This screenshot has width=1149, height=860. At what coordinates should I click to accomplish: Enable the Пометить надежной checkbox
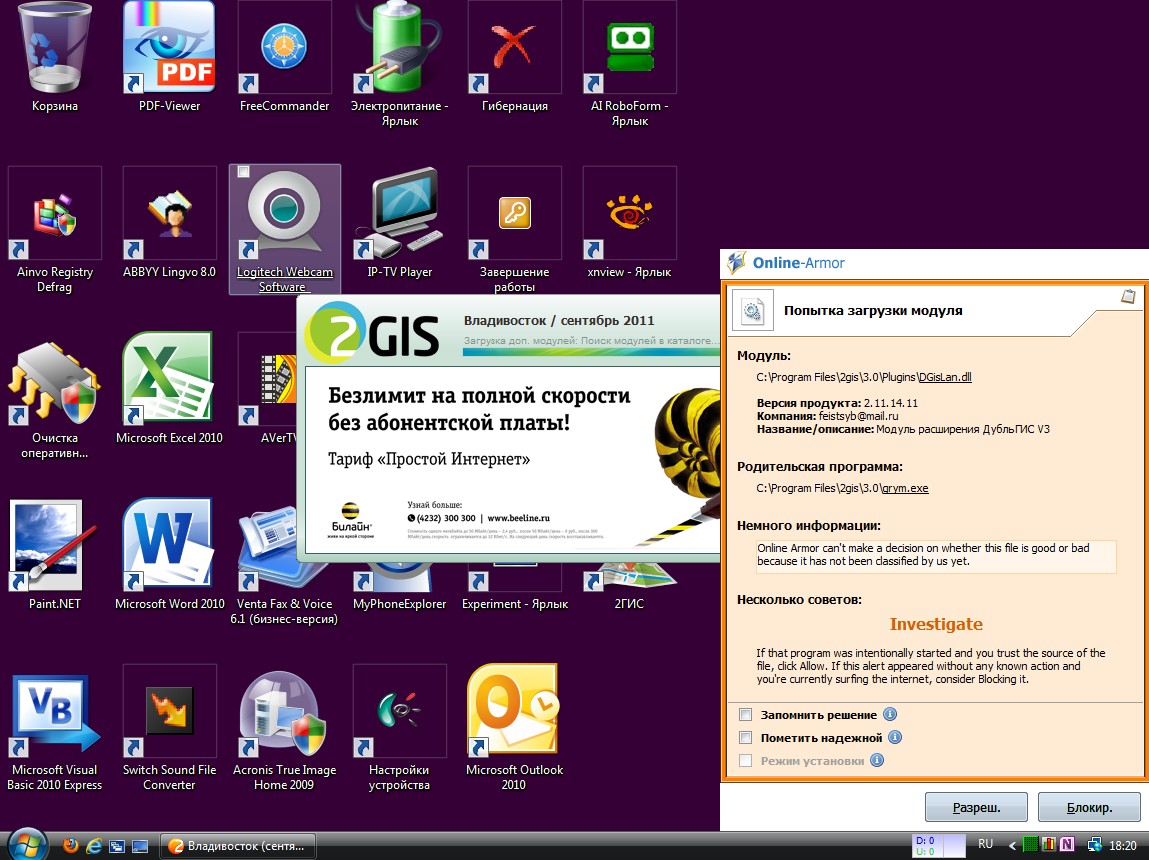(745, 738)
